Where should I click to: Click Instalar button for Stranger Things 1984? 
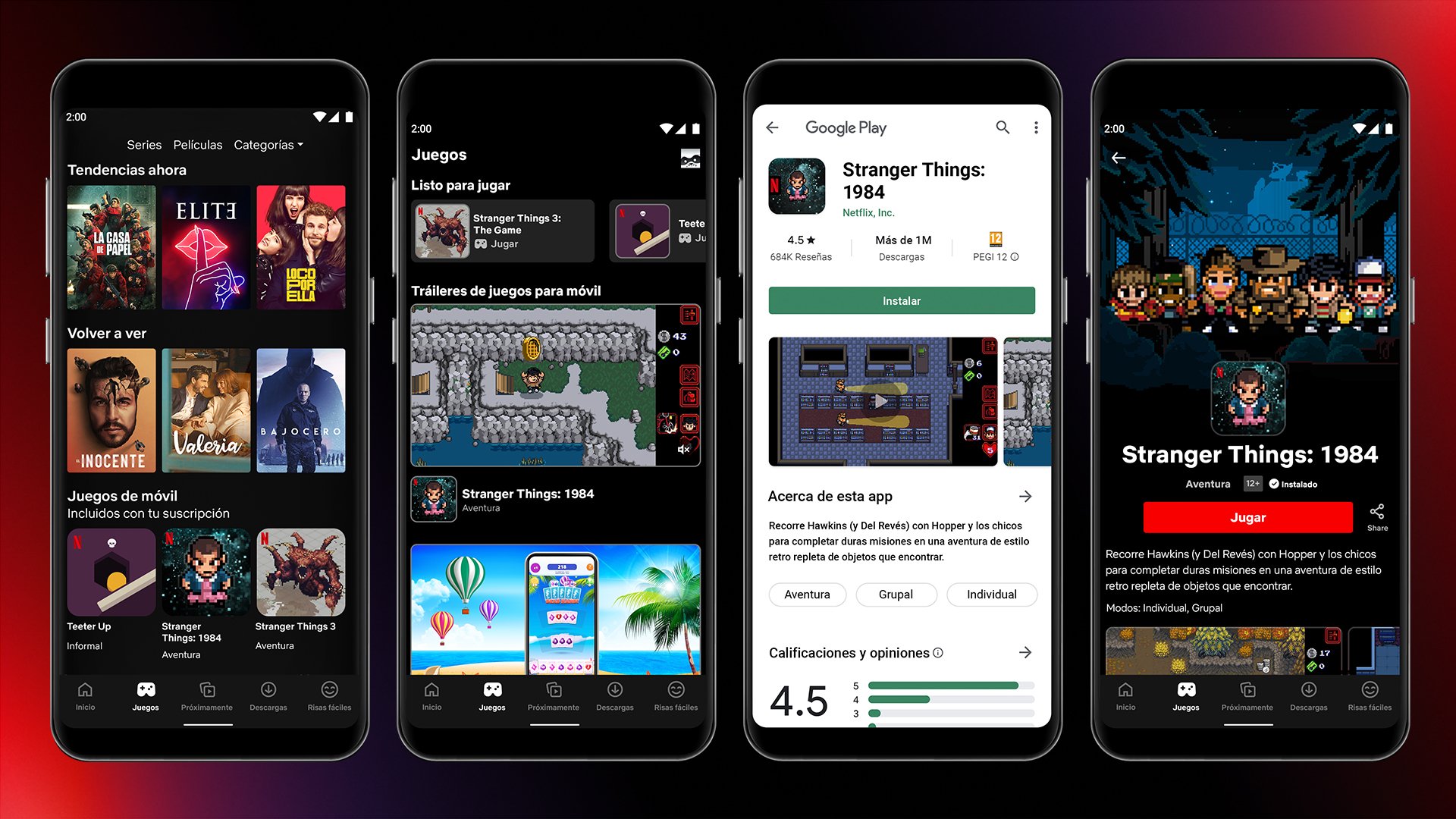pos(900,301)
